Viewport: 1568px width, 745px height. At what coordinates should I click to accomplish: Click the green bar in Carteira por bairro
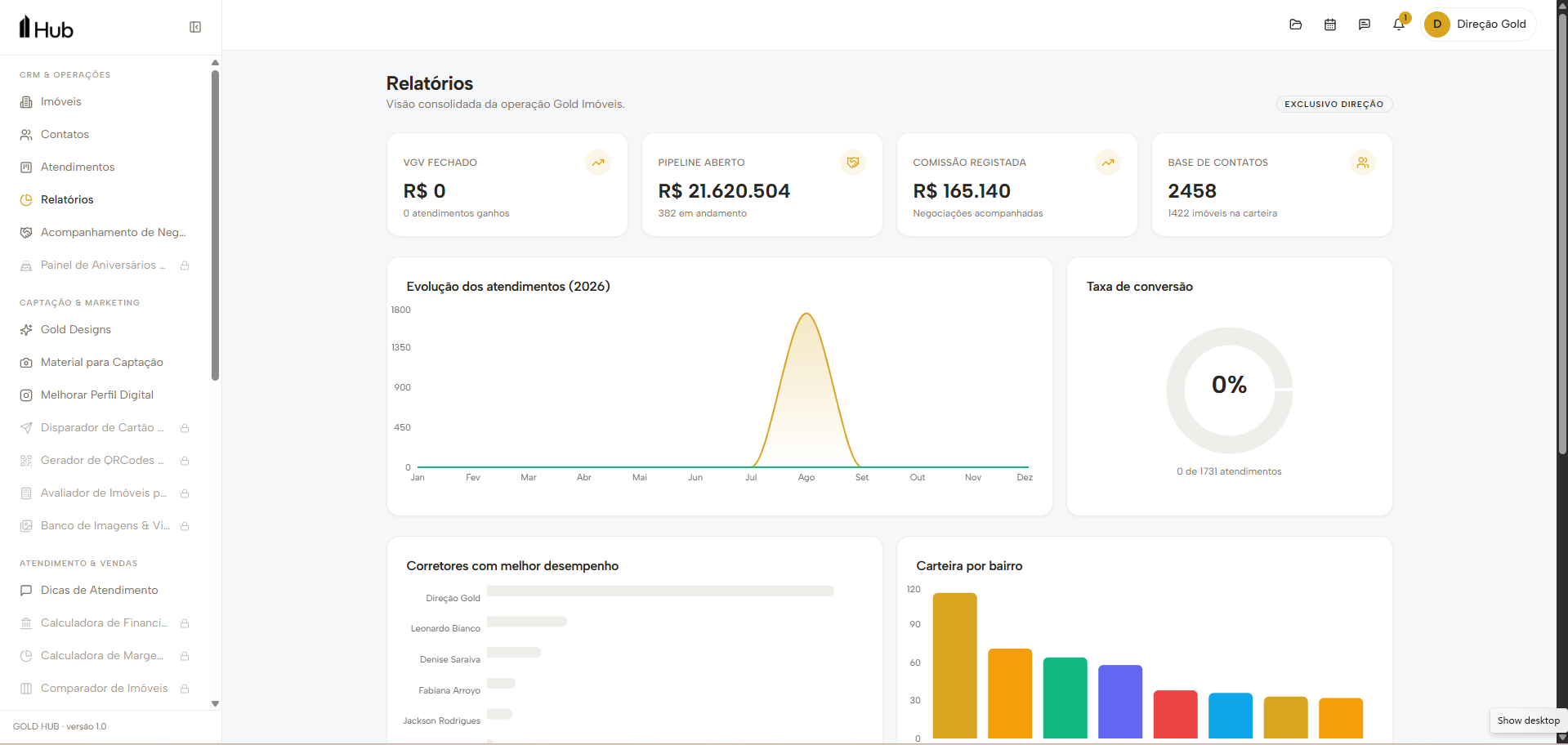(x=1065, y=698)
